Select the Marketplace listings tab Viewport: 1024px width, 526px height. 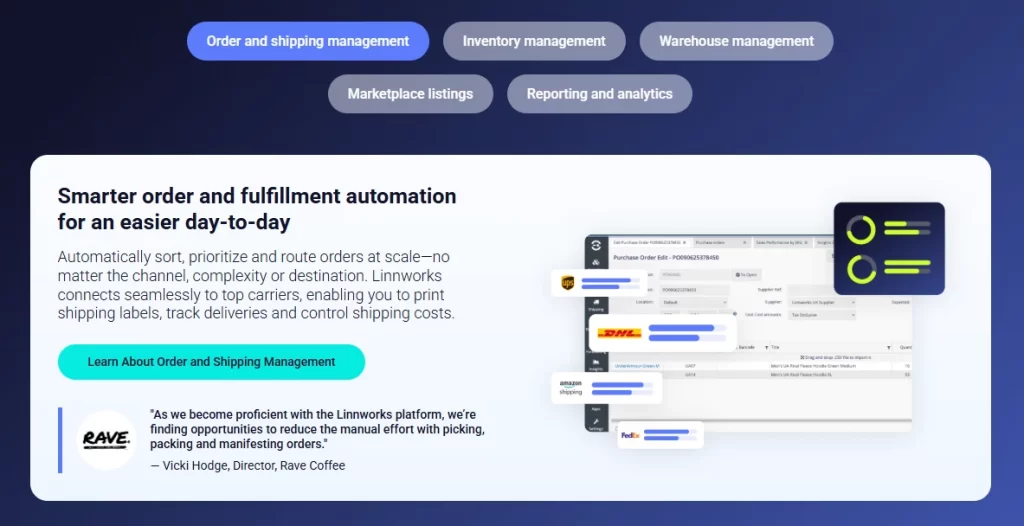click(410, 93)
